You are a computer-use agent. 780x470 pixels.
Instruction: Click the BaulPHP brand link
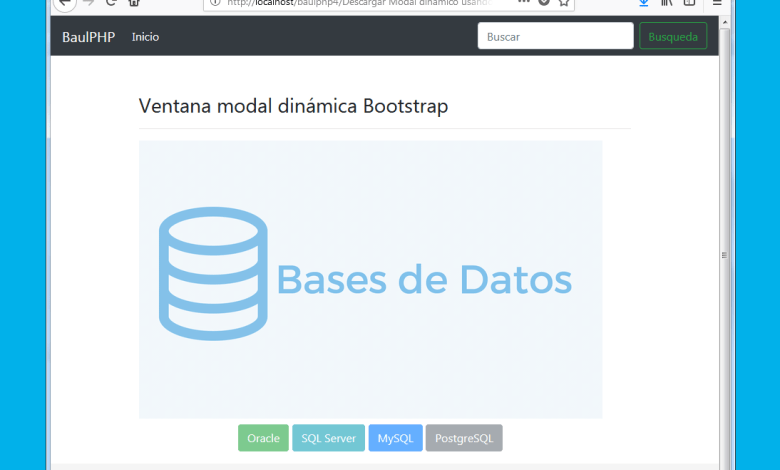[x=89, y=37]
